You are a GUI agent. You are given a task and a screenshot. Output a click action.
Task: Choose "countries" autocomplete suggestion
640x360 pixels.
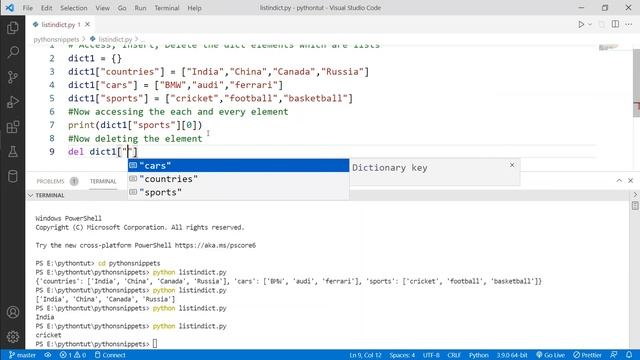tap(238, 179)
